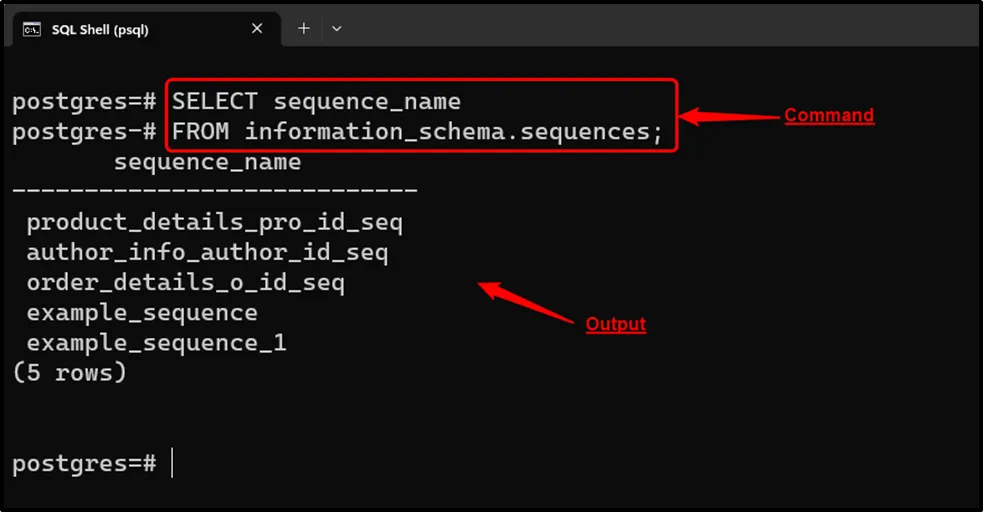Open a new terminal tab with plus

click(304, 29)
